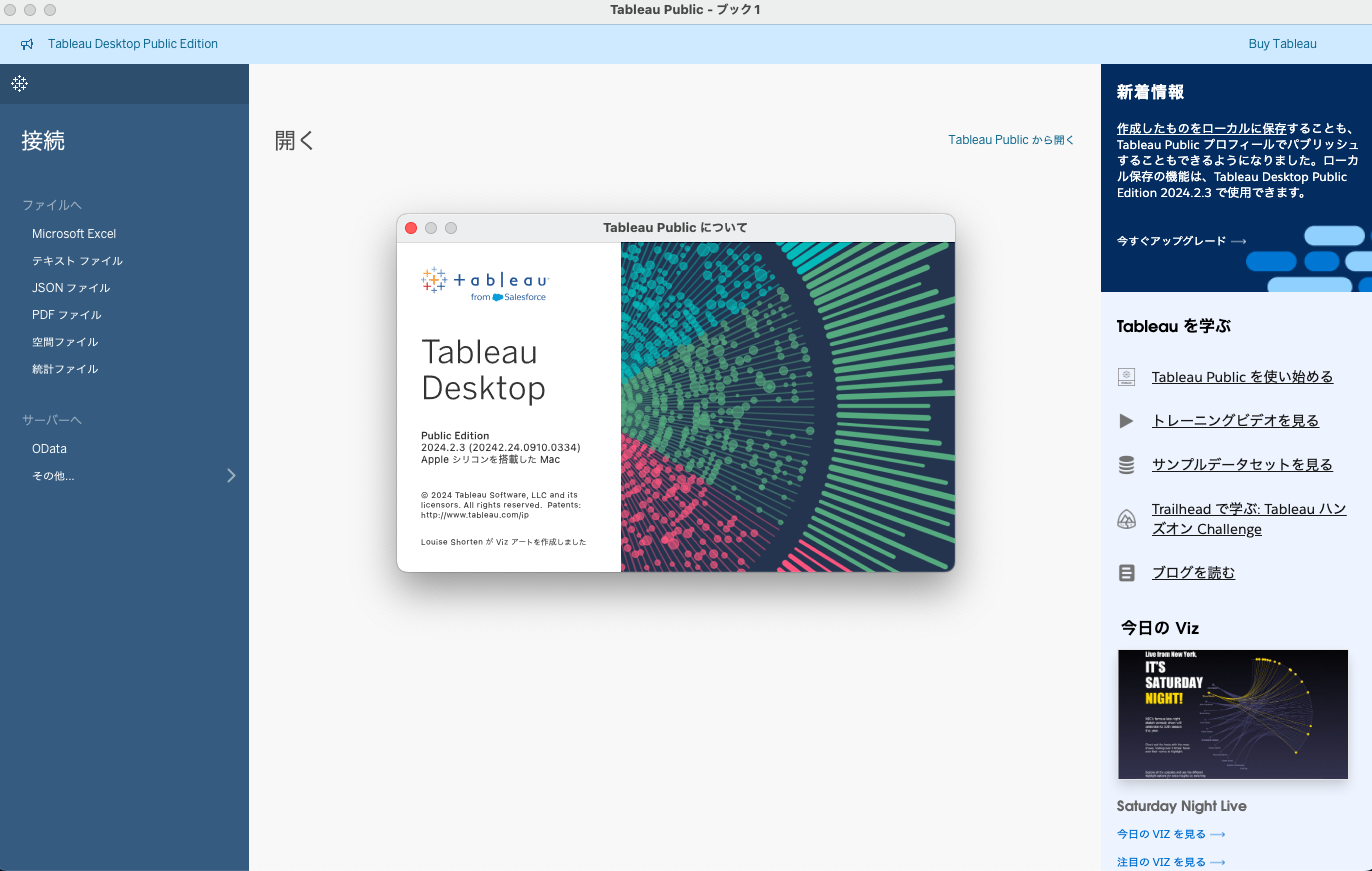Click the 新着情報 heading
The height and width of the screenshot is (871, 1372).
(1150, 92)
